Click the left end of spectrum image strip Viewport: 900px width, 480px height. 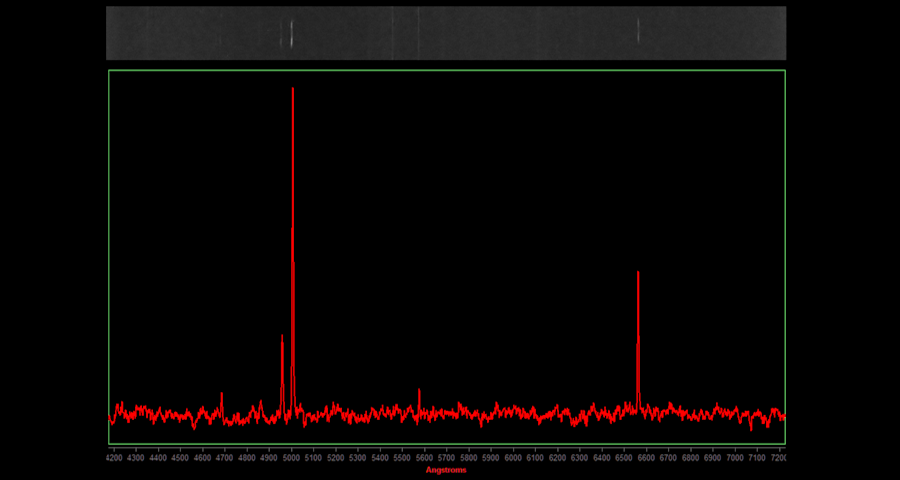(x=112, y=33)
